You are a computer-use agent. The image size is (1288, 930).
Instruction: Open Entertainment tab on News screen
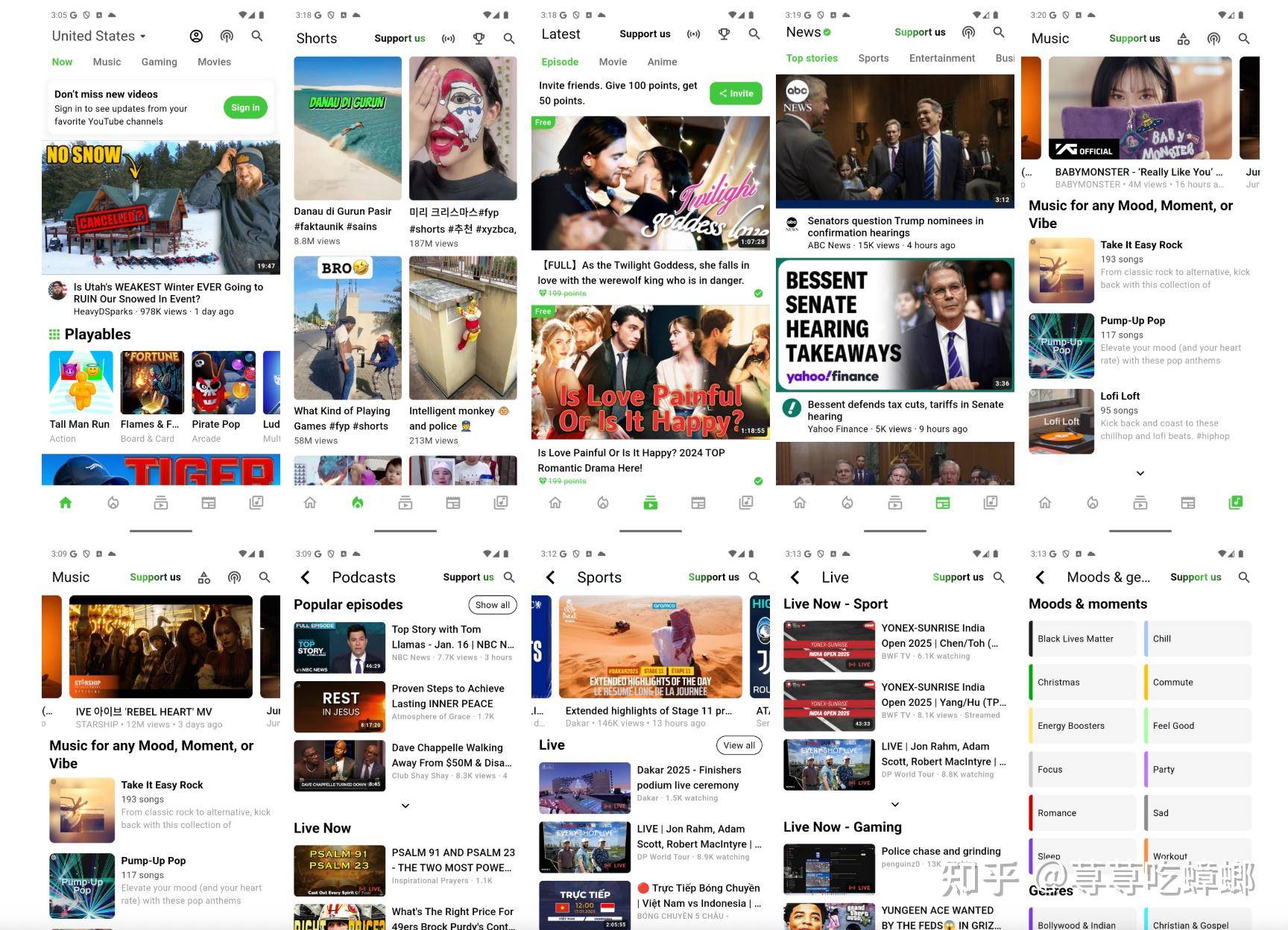(x=942, y=58)
